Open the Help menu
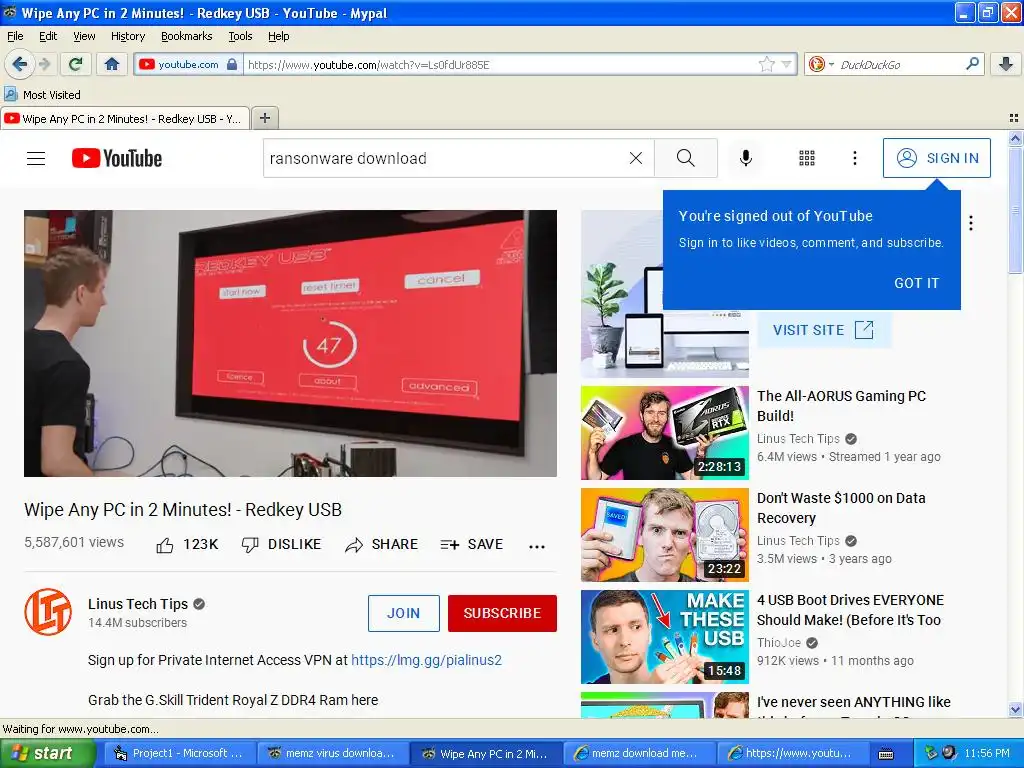The image size is (1024, 768). pos(279,36)
